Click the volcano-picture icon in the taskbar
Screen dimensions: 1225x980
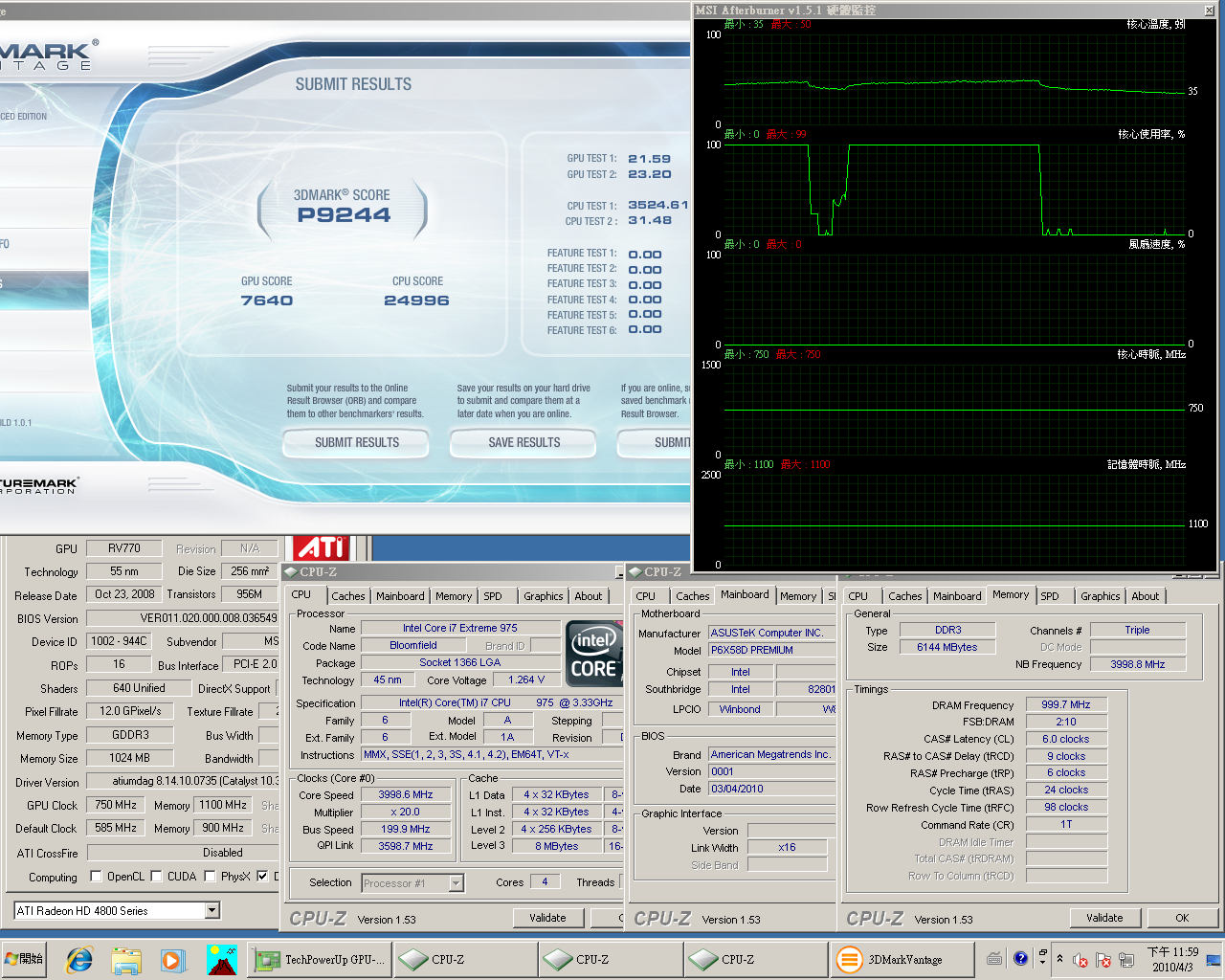point(221,959)
